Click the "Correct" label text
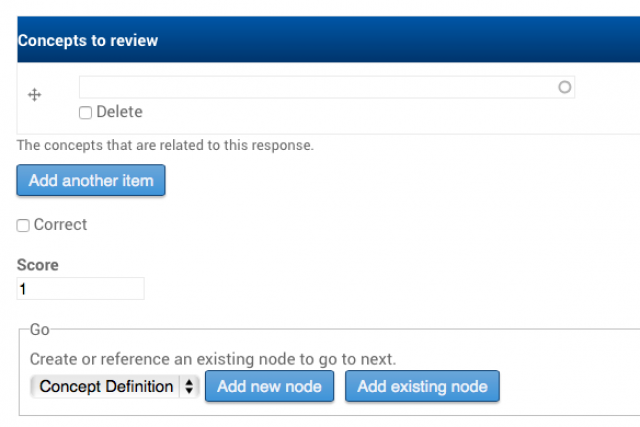Viewport: 640px width, 427px height. (60, 225)
